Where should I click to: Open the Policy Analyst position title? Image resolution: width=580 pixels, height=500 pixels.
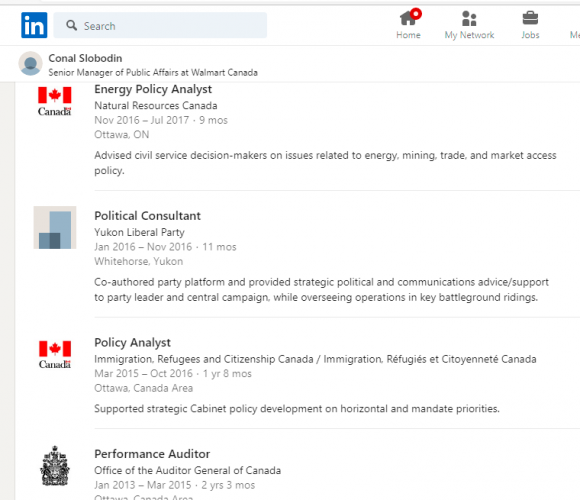click(x=132, y=342)
